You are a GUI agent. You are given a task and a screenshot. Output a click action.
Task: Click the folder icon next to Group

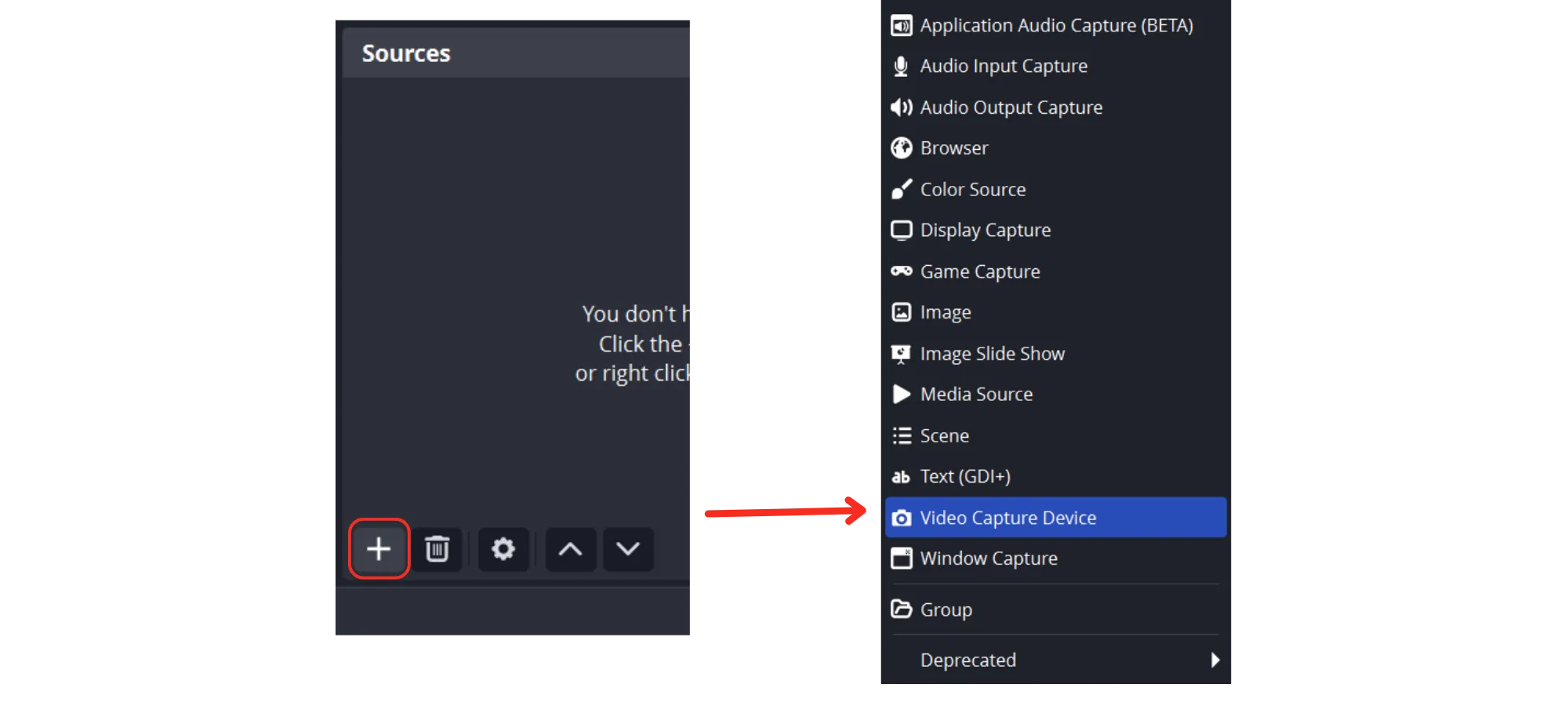[x=902, y=609]
